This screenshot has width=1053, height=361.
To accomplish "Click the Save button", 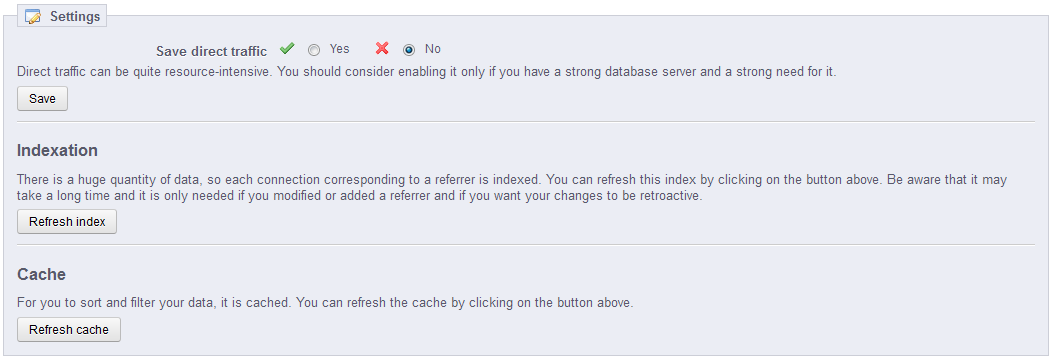I will pos(42,99).
